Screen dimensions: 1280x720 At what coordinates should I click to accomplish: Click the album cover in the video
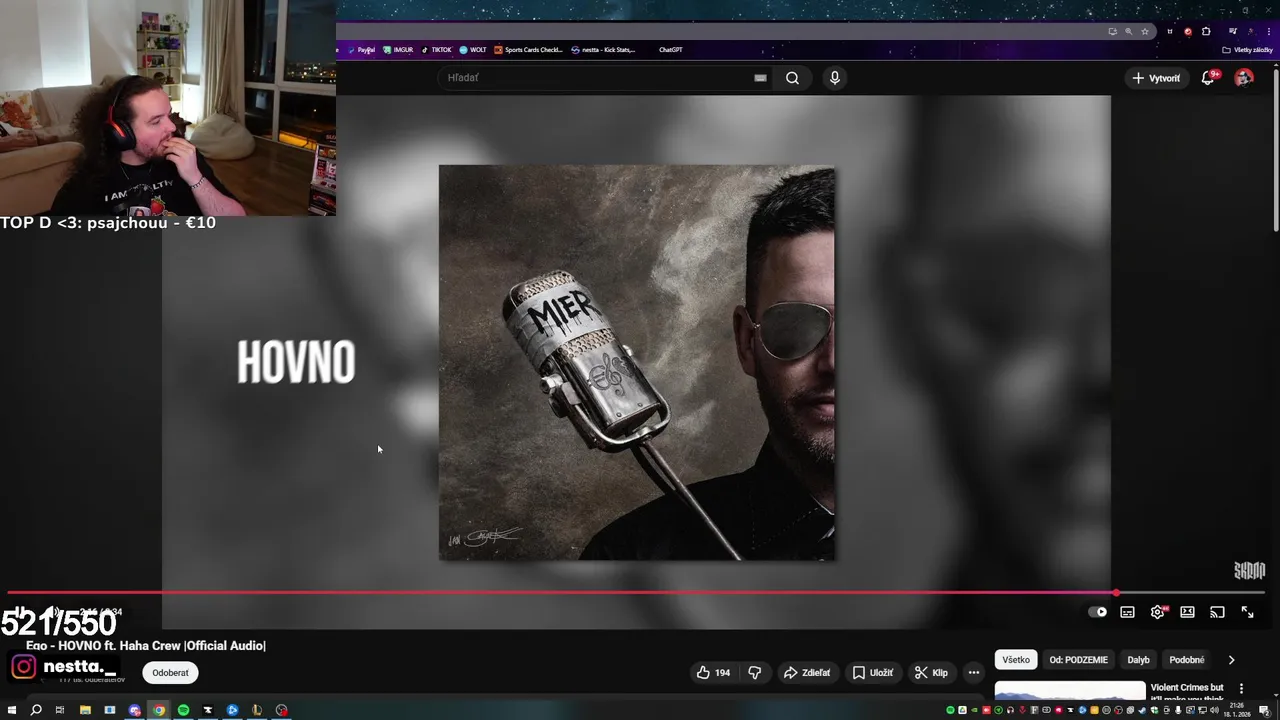637,363
